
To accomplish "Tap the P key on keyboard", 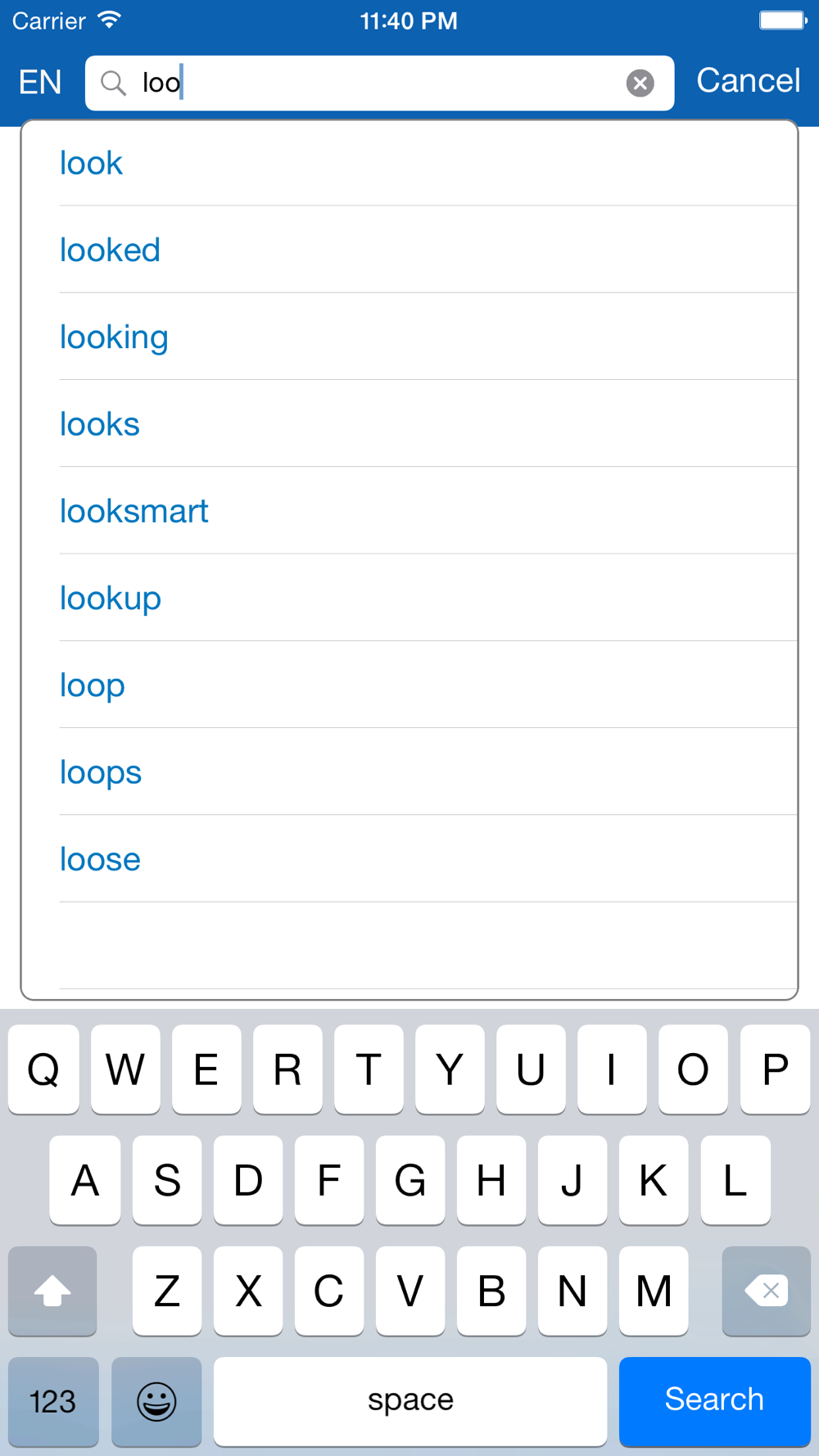I will 775,1069.
